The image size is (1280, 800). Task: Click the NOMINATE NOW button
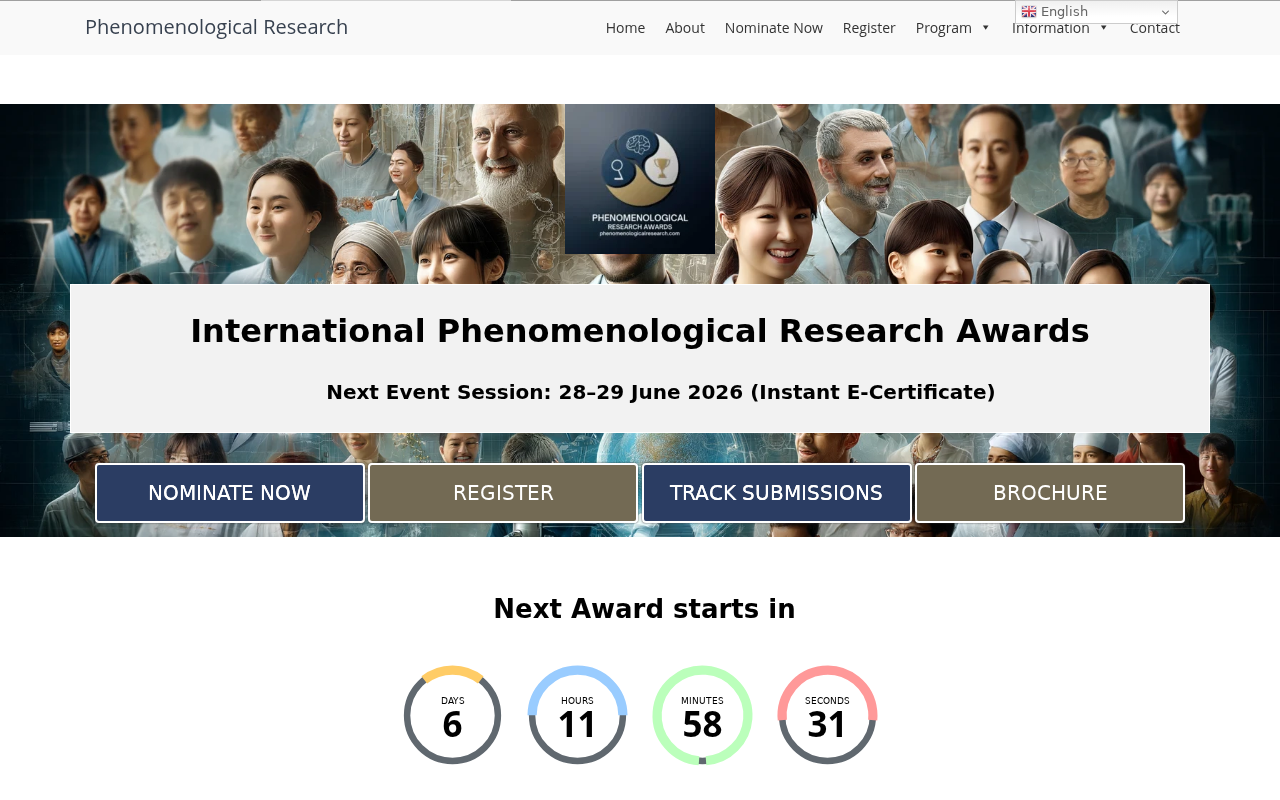point(230,493)
